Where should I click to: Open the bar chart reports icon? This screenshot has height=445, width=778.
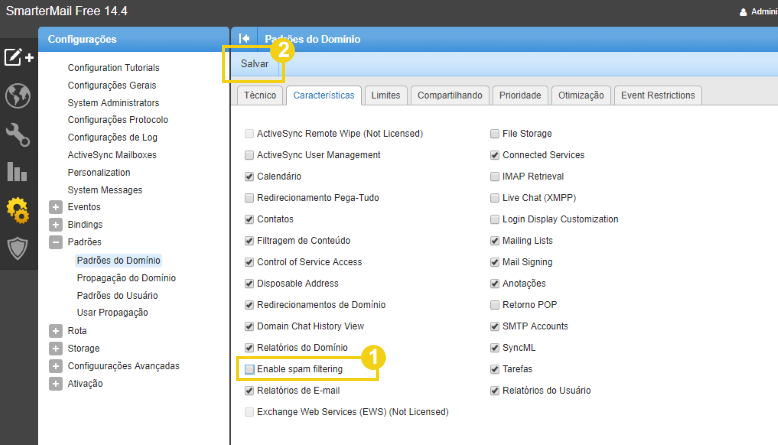click(x=17, y=172)
